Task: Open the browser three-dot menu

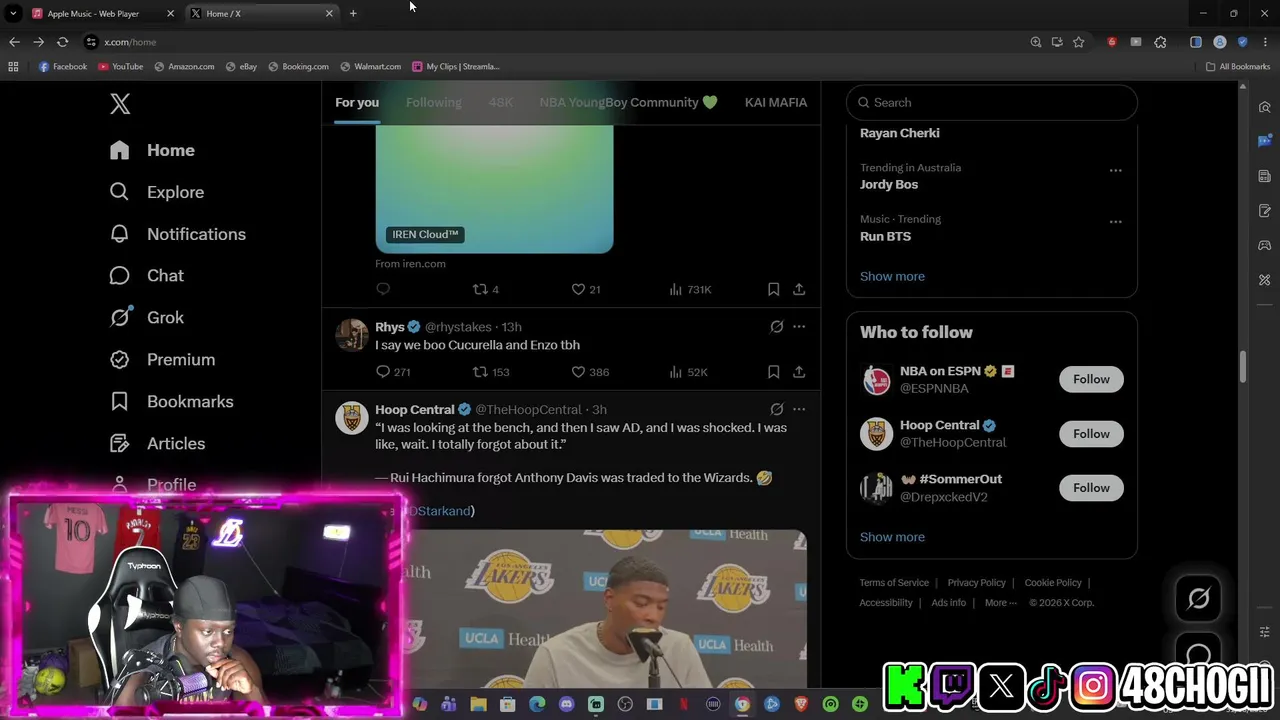Action: click(1265, 42)
